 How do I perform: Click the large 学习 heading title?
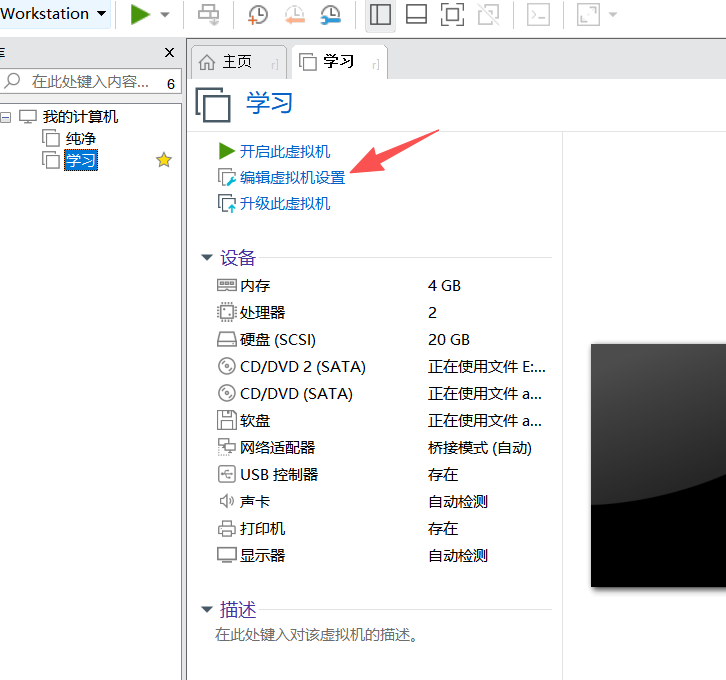(269, 103)
